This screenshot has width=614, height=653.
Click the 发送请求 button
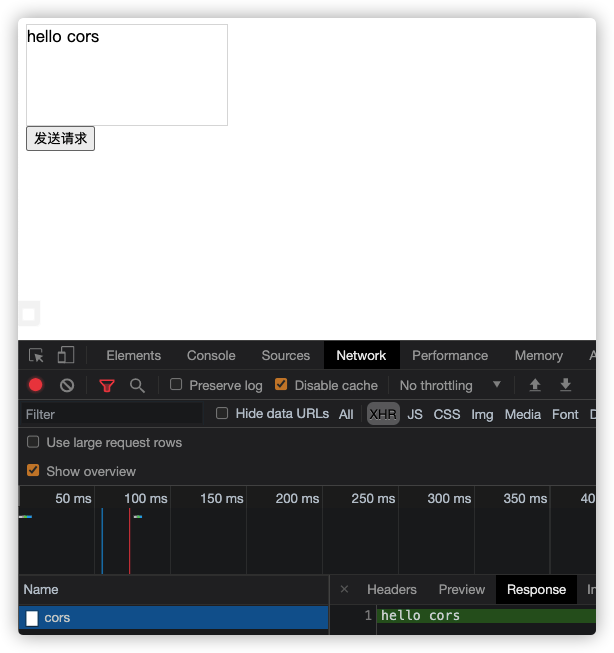click(x=60, y=139)
